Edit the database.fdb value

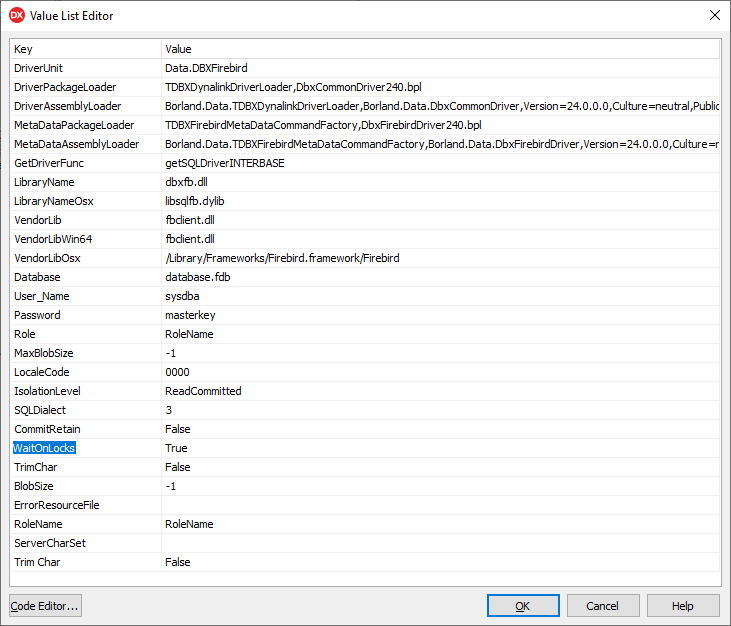coord(441,277)
